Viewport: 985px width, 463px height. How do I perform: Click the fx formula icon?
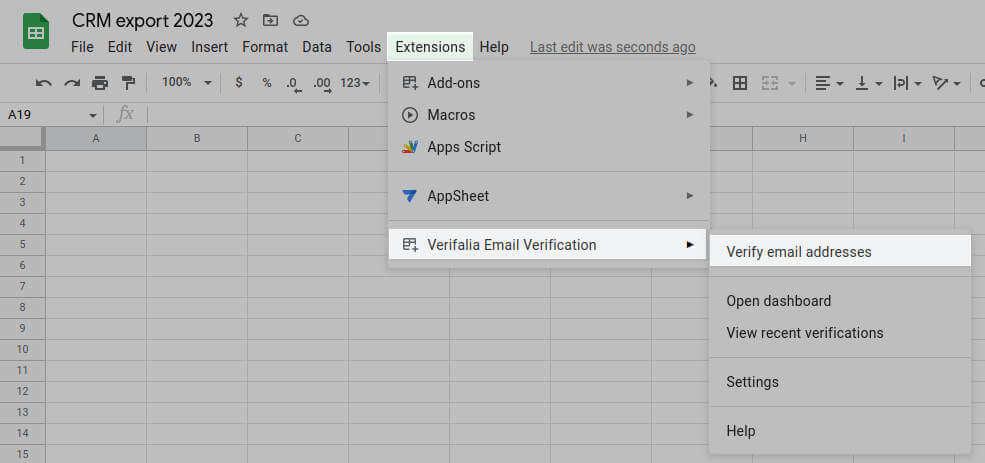[126, 114]
